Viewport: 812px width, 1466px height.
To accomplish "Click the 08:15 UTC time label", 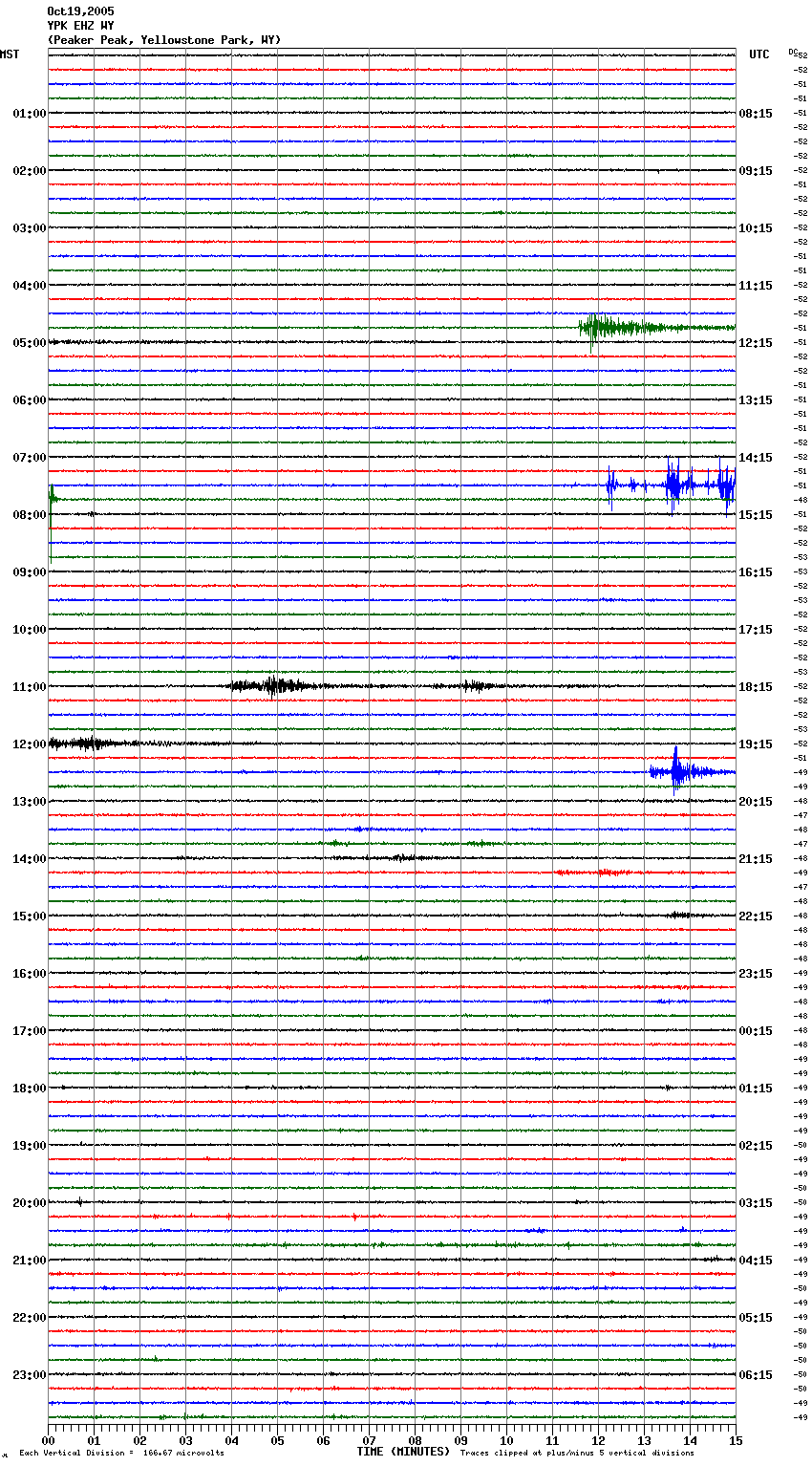I will click(x=756, y=114).
